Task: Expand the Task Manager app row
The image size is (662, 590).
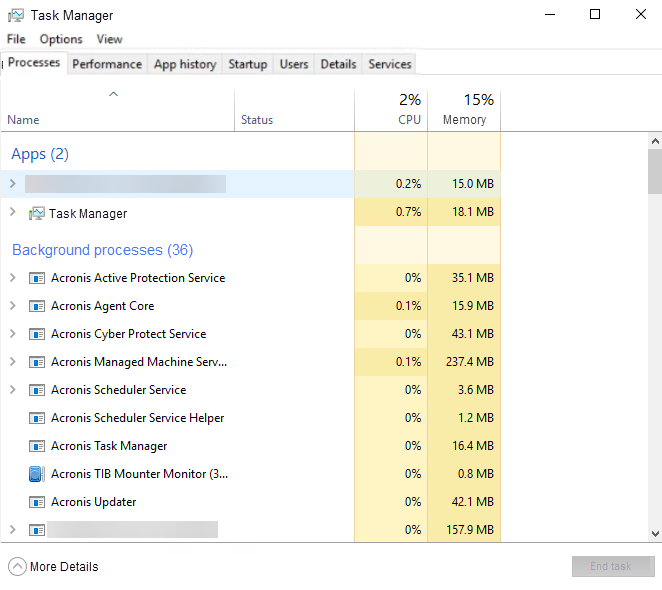Action: pos(13,212)
